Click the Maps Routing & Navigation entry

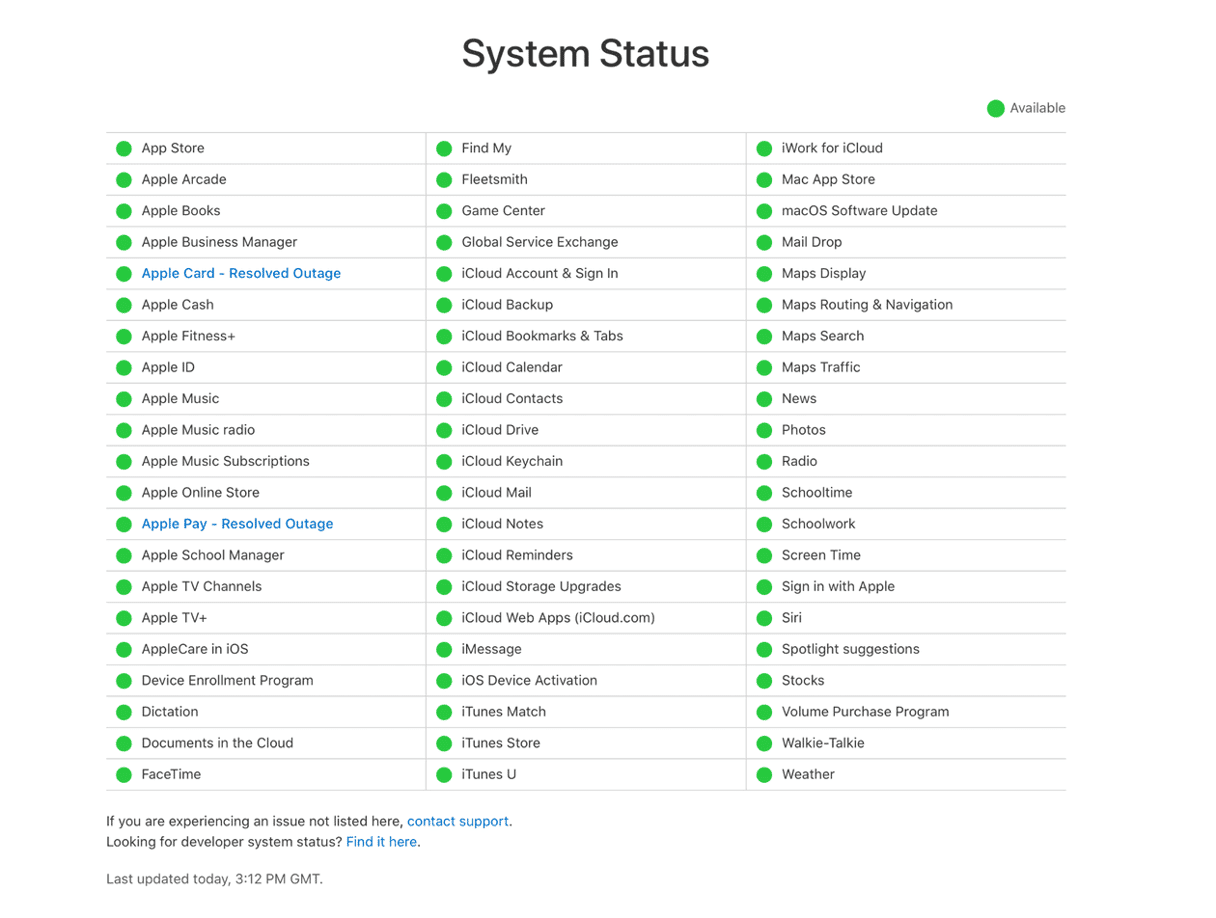point(867,305)
